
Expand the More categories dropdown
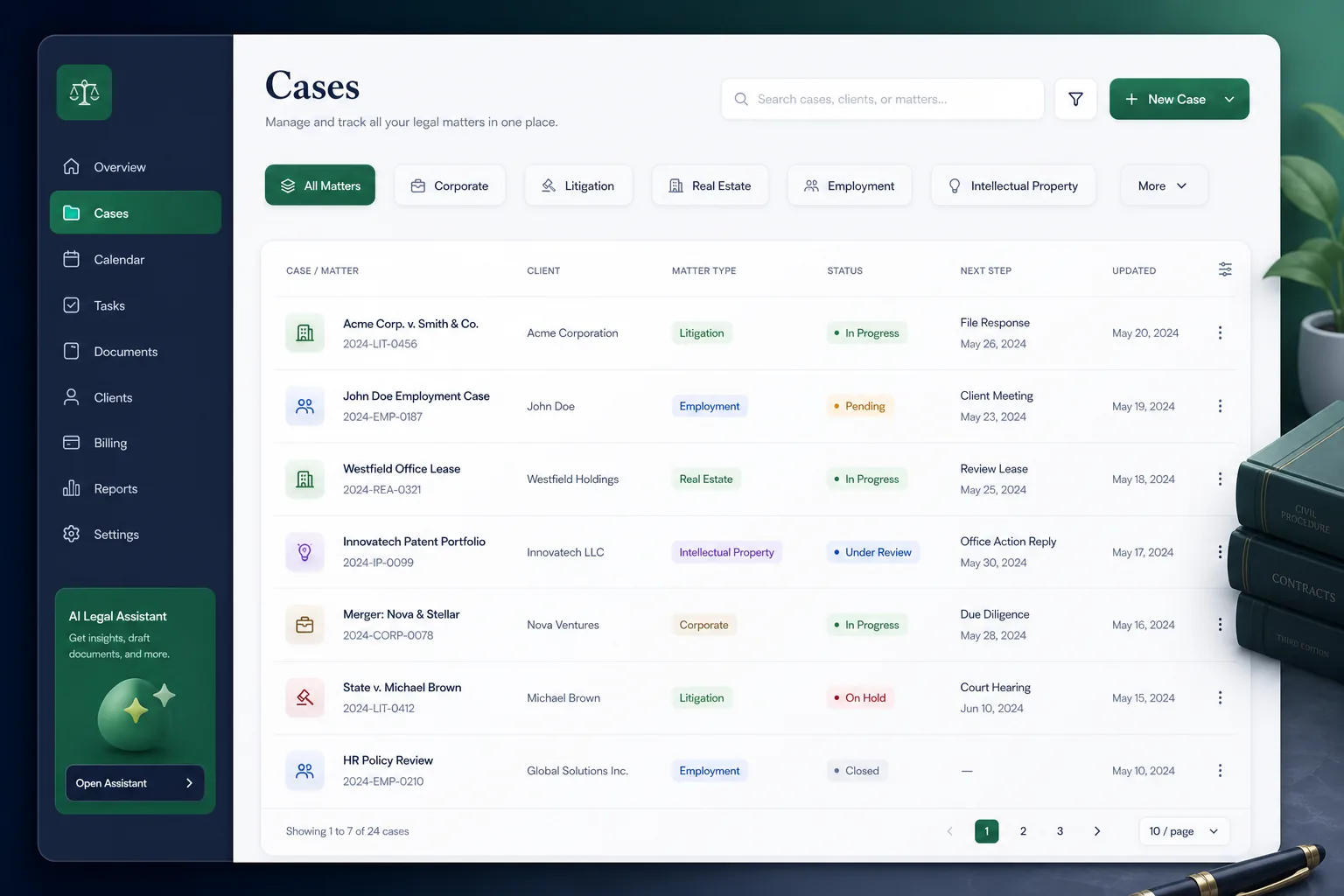(x=1164, y=185)
